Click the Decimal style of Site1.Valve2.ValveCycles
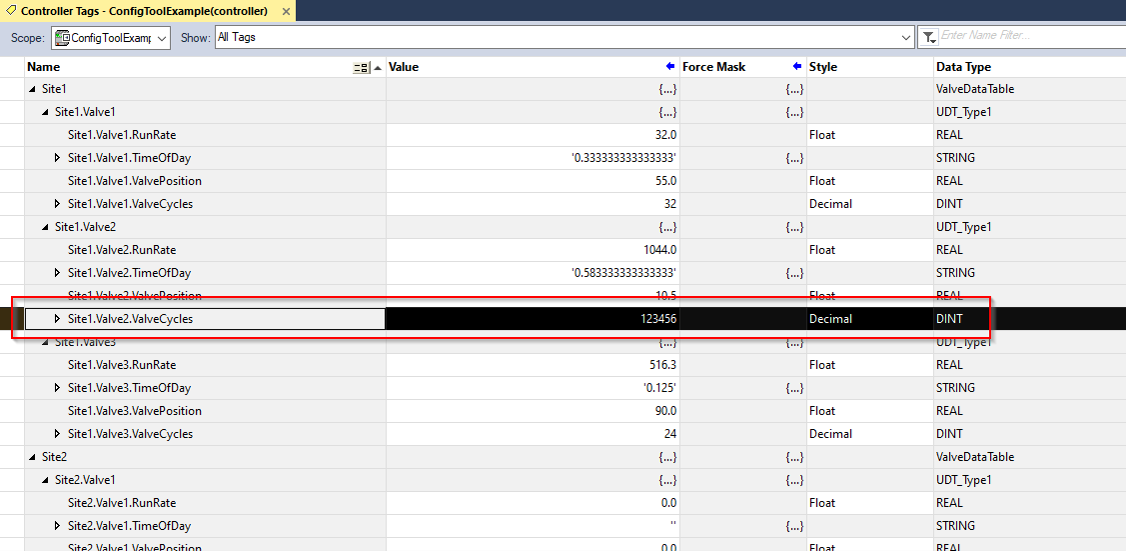The image size is (1126, 551). 830,318
